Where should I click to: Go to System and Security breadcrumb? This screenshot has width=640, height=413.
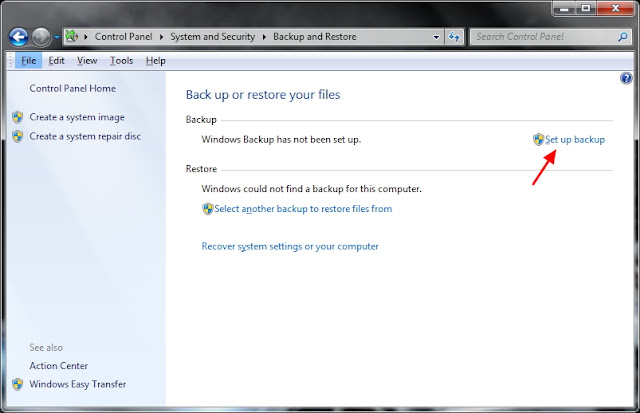(x=212, y=37)
